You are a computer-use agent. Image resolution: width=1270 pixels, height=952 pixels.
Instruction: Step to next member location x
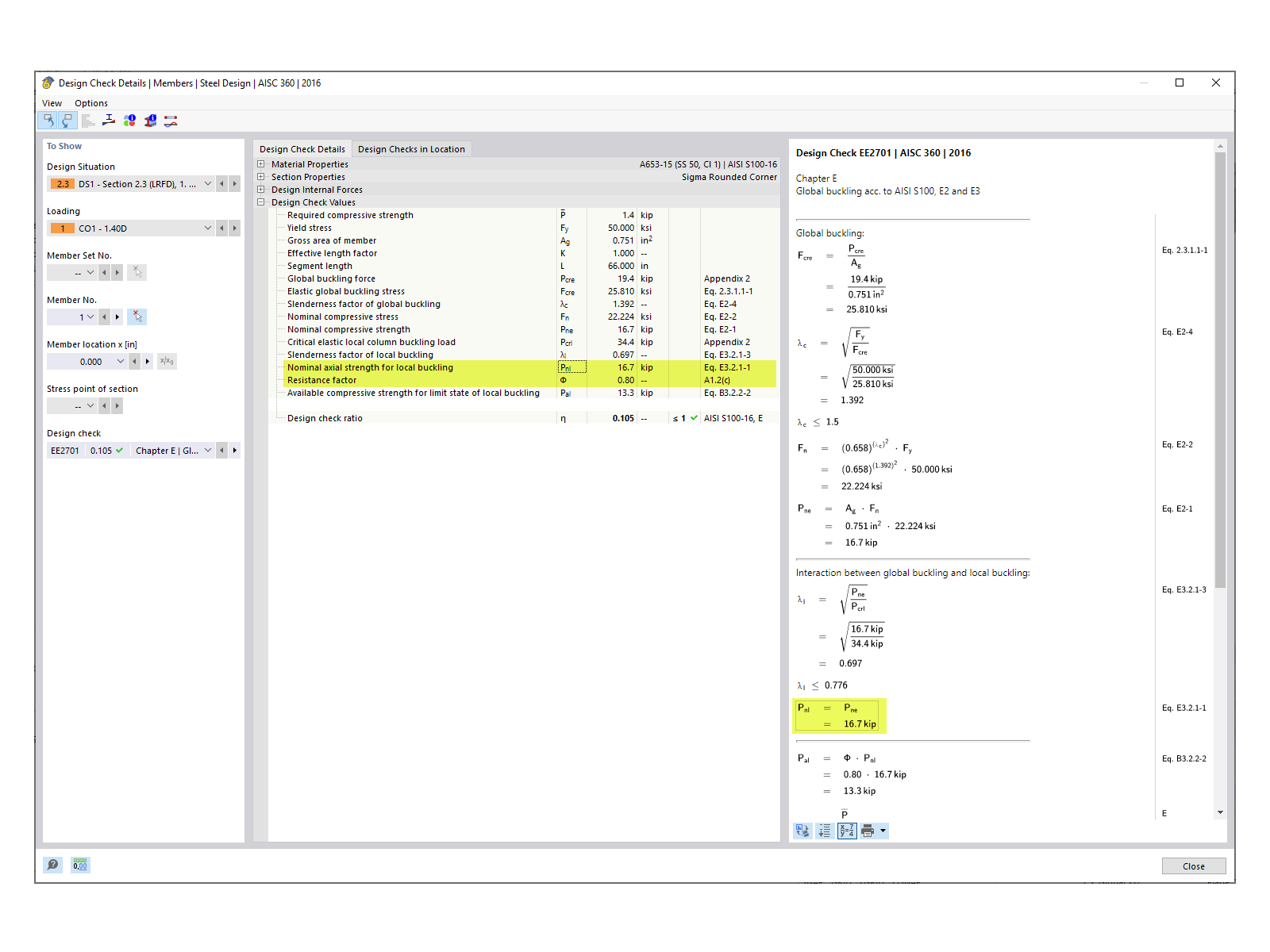pos(148,362)
